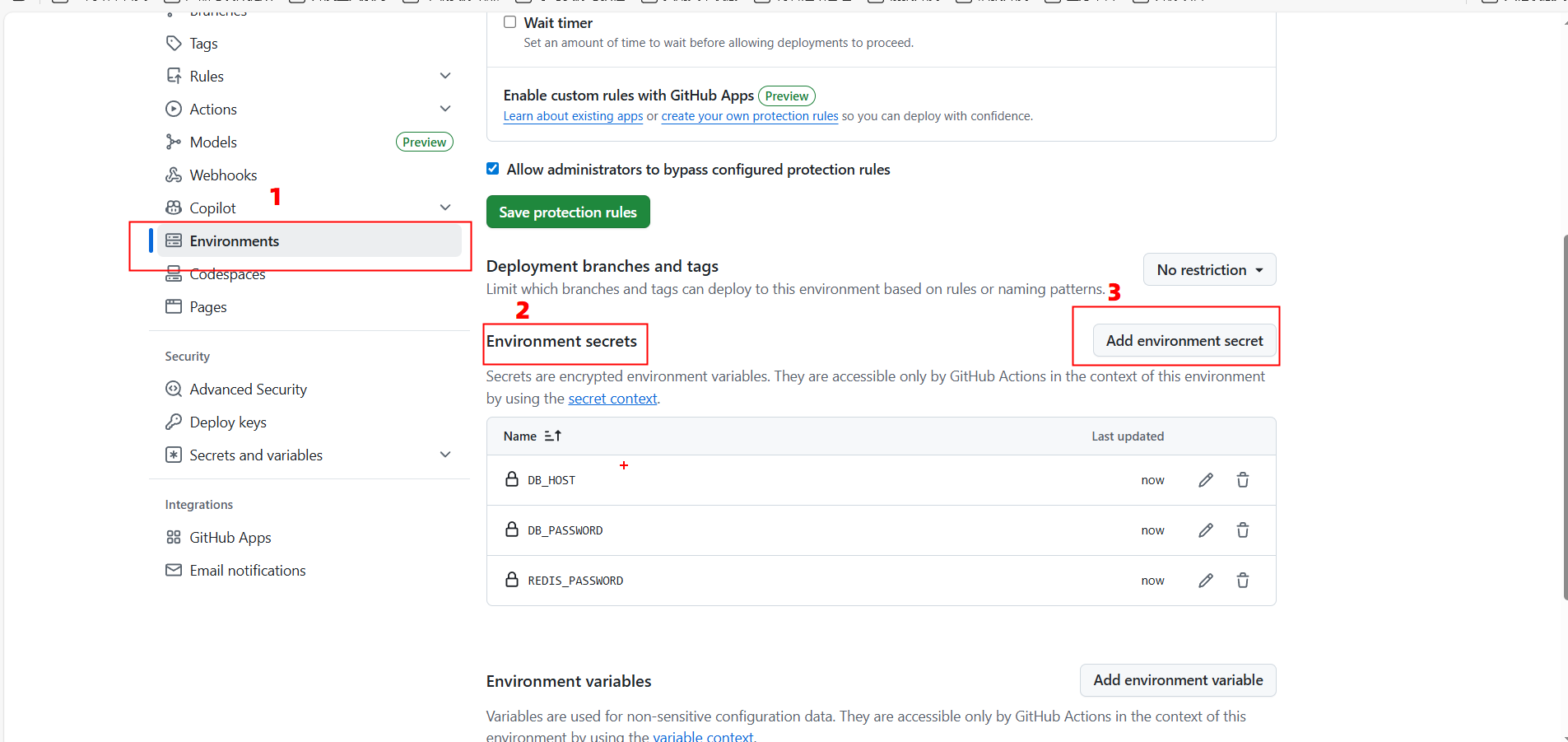The image size is (1568, 742).
Task: Edit the REDIS_PASSWORD secret with pencil icon
Action: point(1205,581)
